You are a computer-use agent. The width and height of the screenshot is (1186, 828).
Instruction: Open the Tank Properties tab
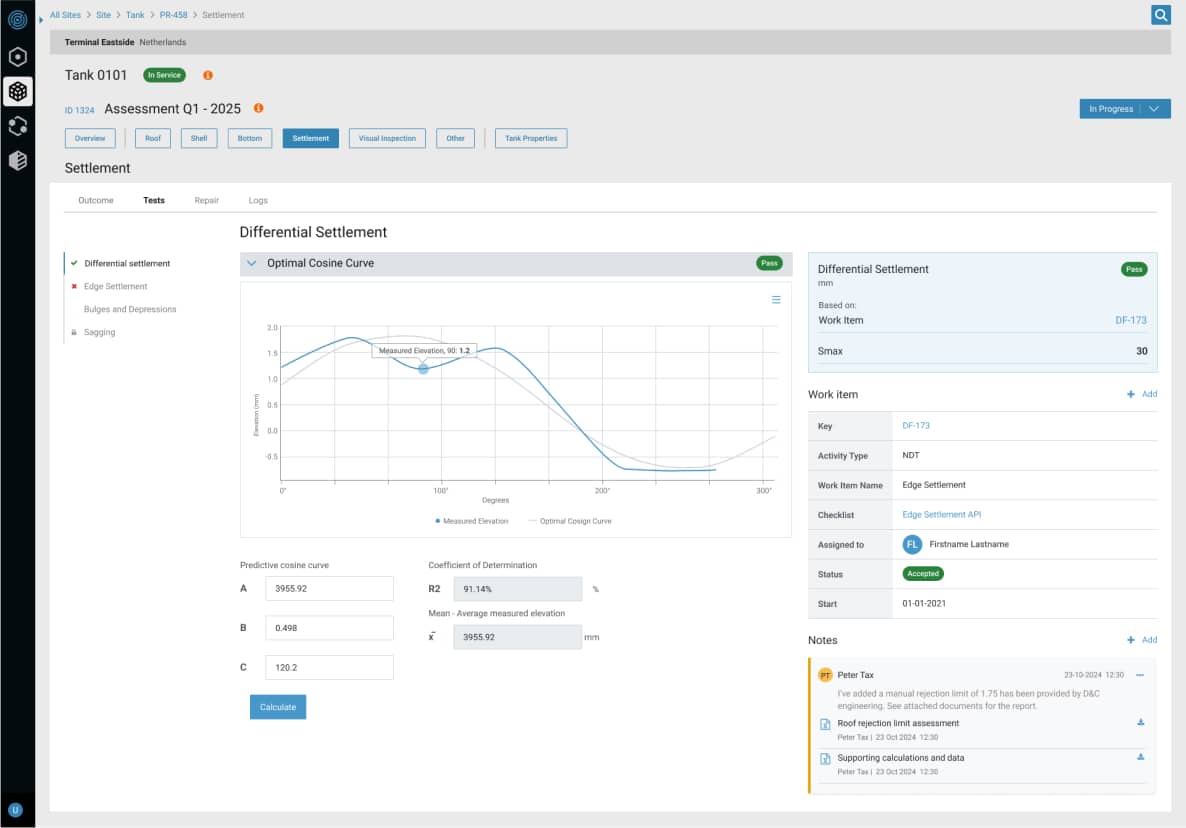(x=531, y=138)
